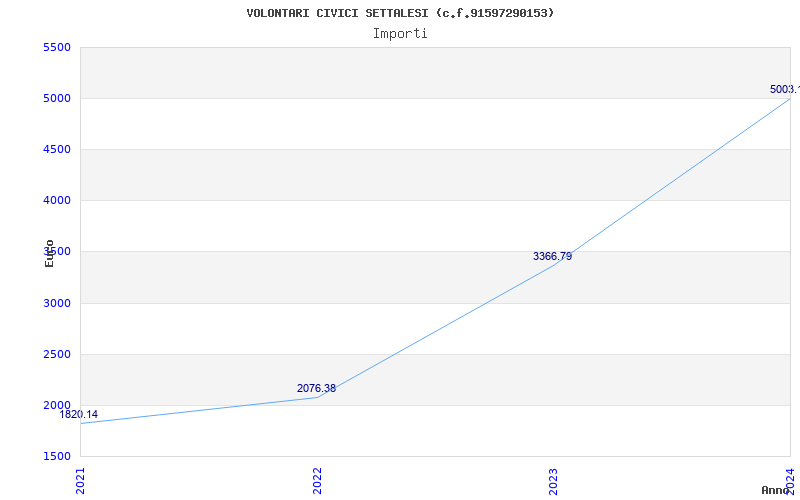
Task: Click the 2000 y-axis tick label
Action: [57, 406]
